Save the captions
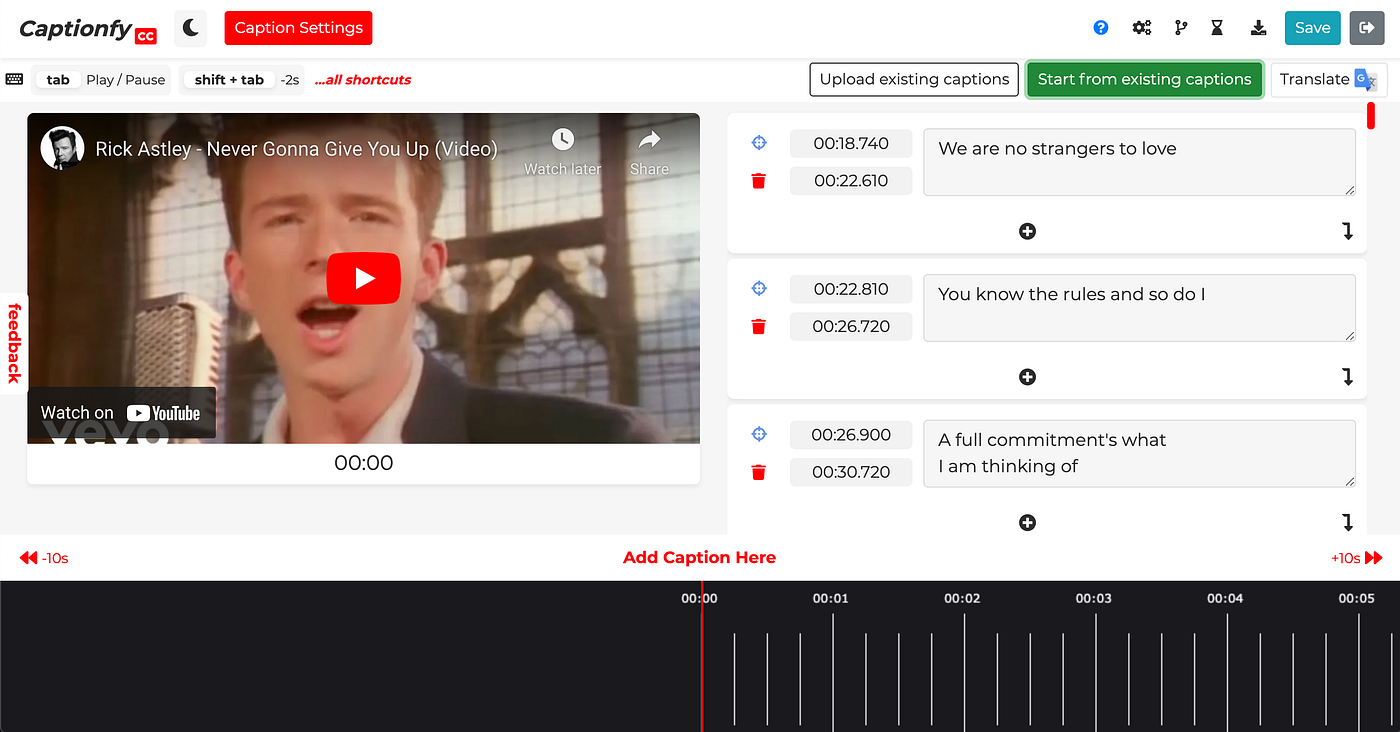Viewport: 1400px width, 732px height. coord(1312,28)
